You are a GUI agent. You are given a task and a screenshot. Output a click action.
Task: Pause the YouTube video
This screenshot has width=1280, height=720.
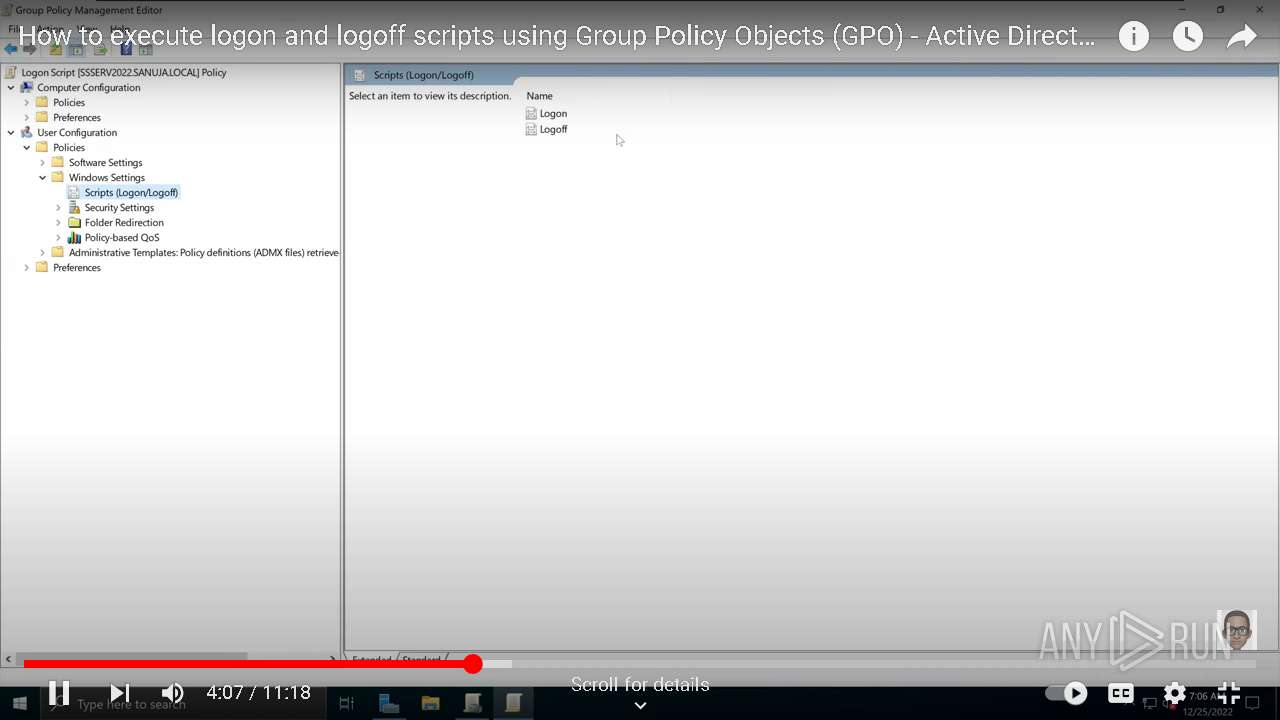pos(59,692)
